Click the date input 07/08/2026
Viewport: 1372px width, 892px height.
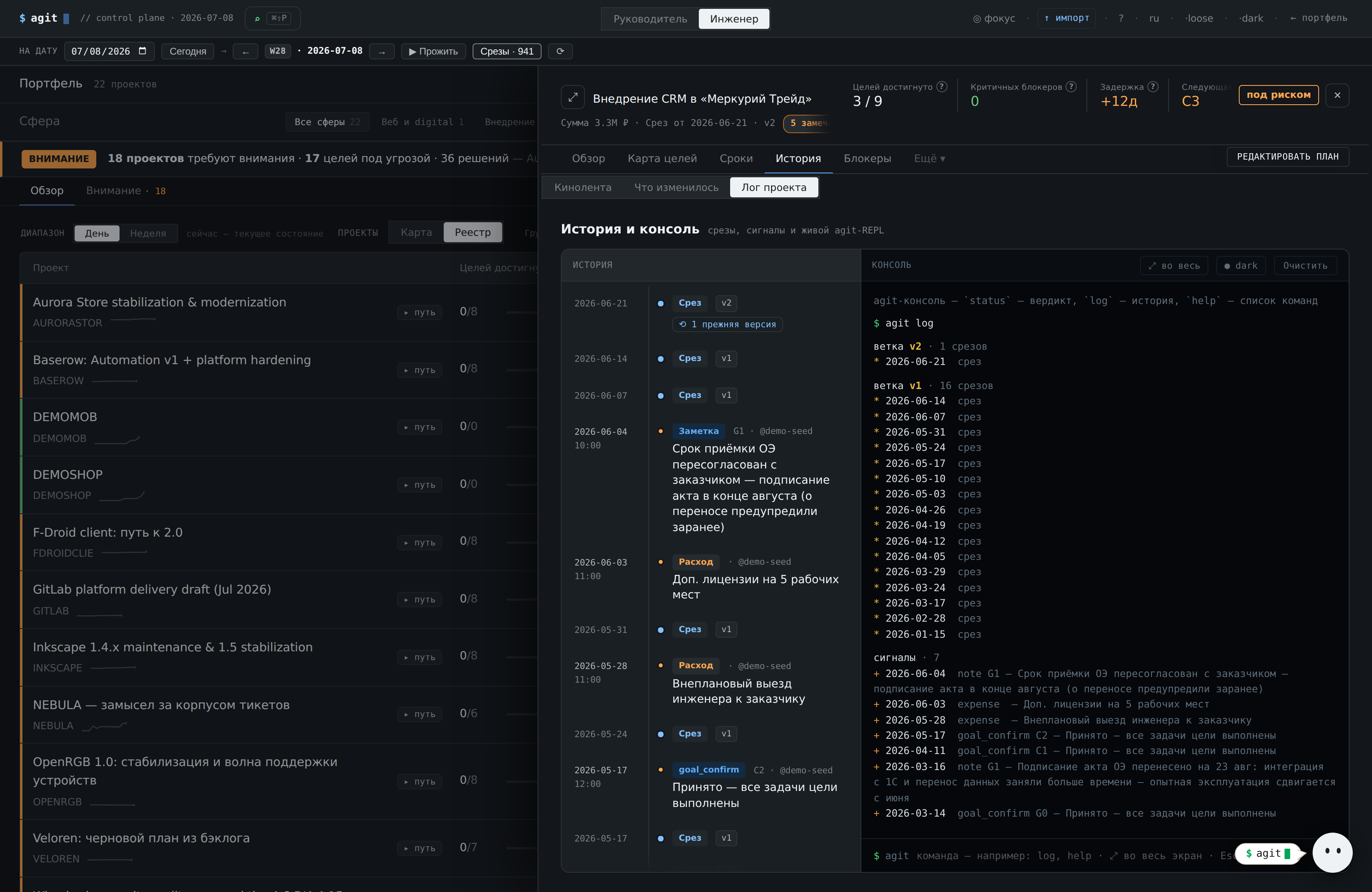tap(109, 51)
